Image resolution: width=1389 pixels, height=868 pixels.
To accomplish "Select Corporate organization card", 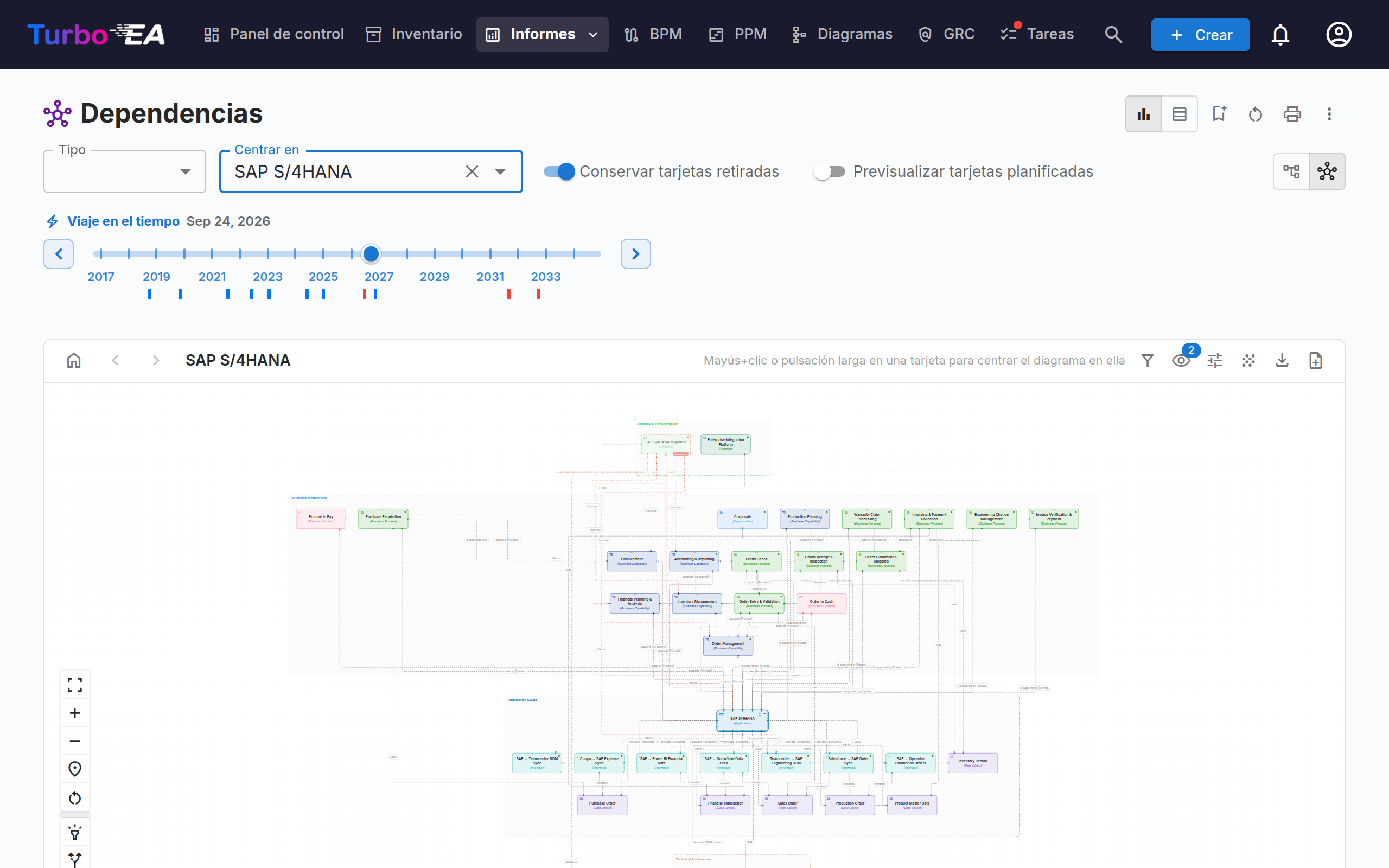I will coord(742,519).
